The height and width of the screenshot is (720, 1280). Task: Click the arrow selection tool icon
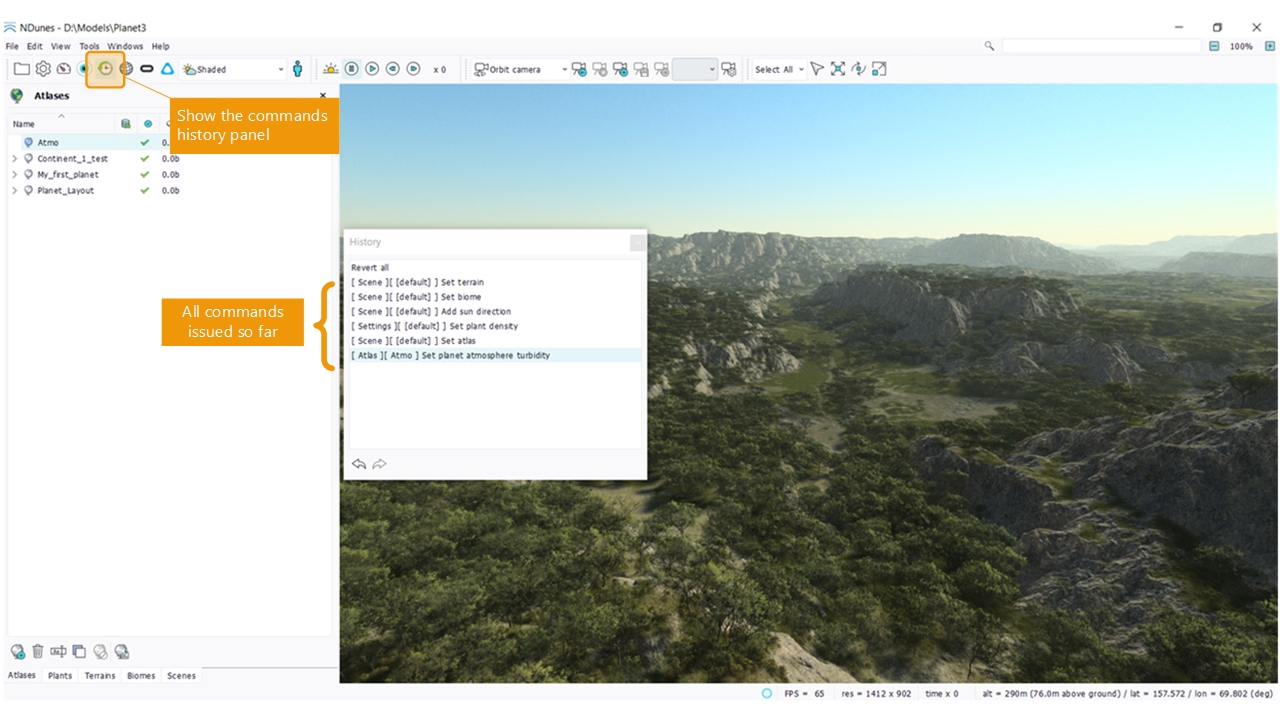pyautogui.click(x=817, y=69)
